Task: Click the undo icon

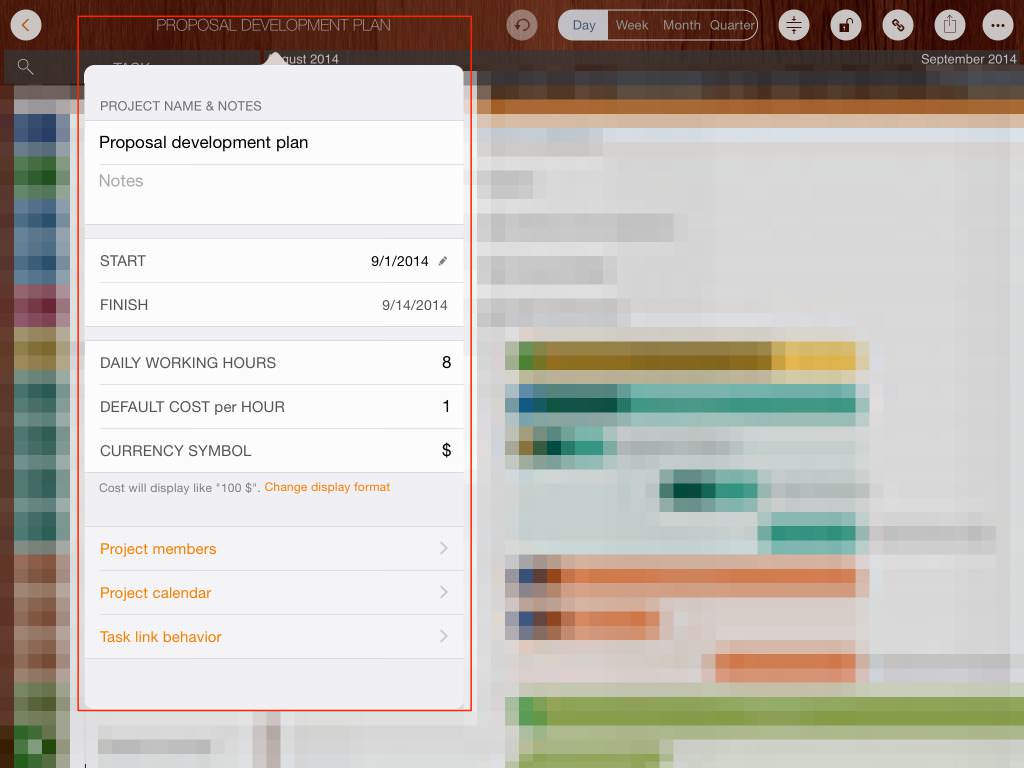Action: 522,25
